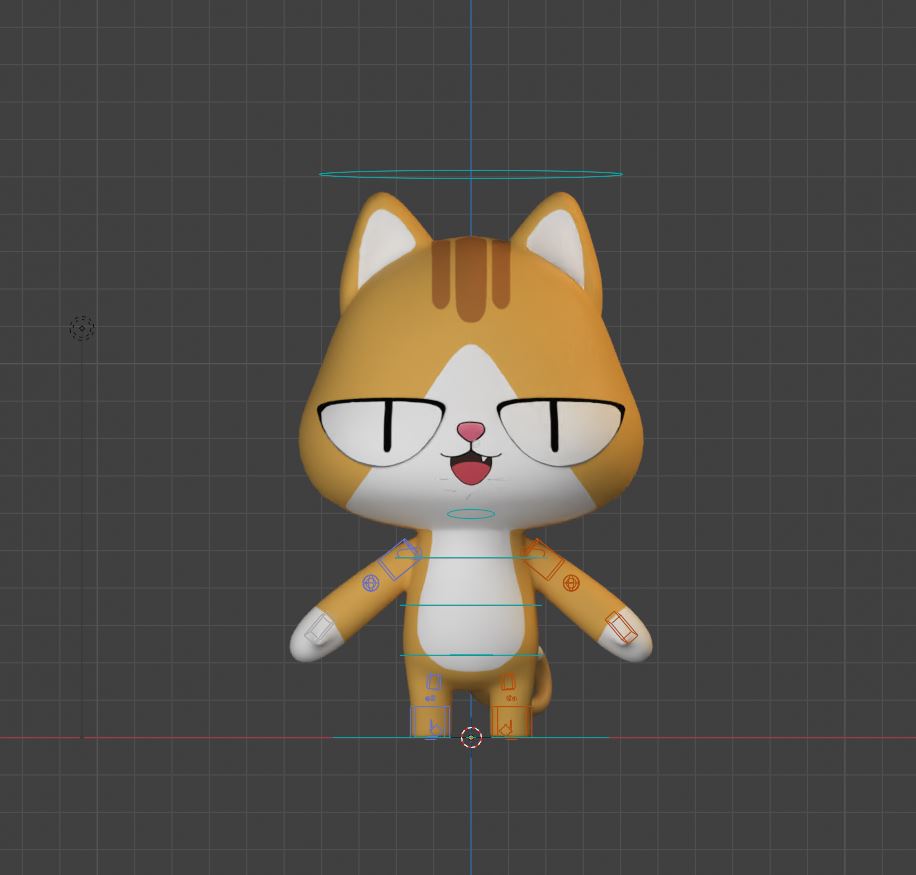Click the 3D cursor between the feet
916x875 pixels.
coord(471,738)
